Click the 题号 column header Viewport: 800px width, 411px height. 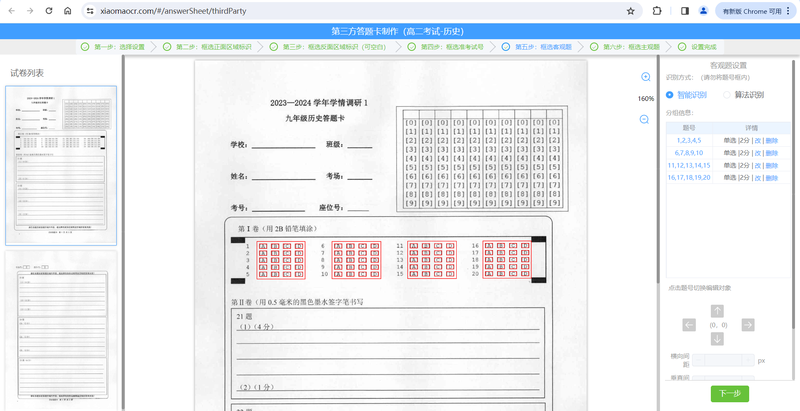(x=689, y=128)
